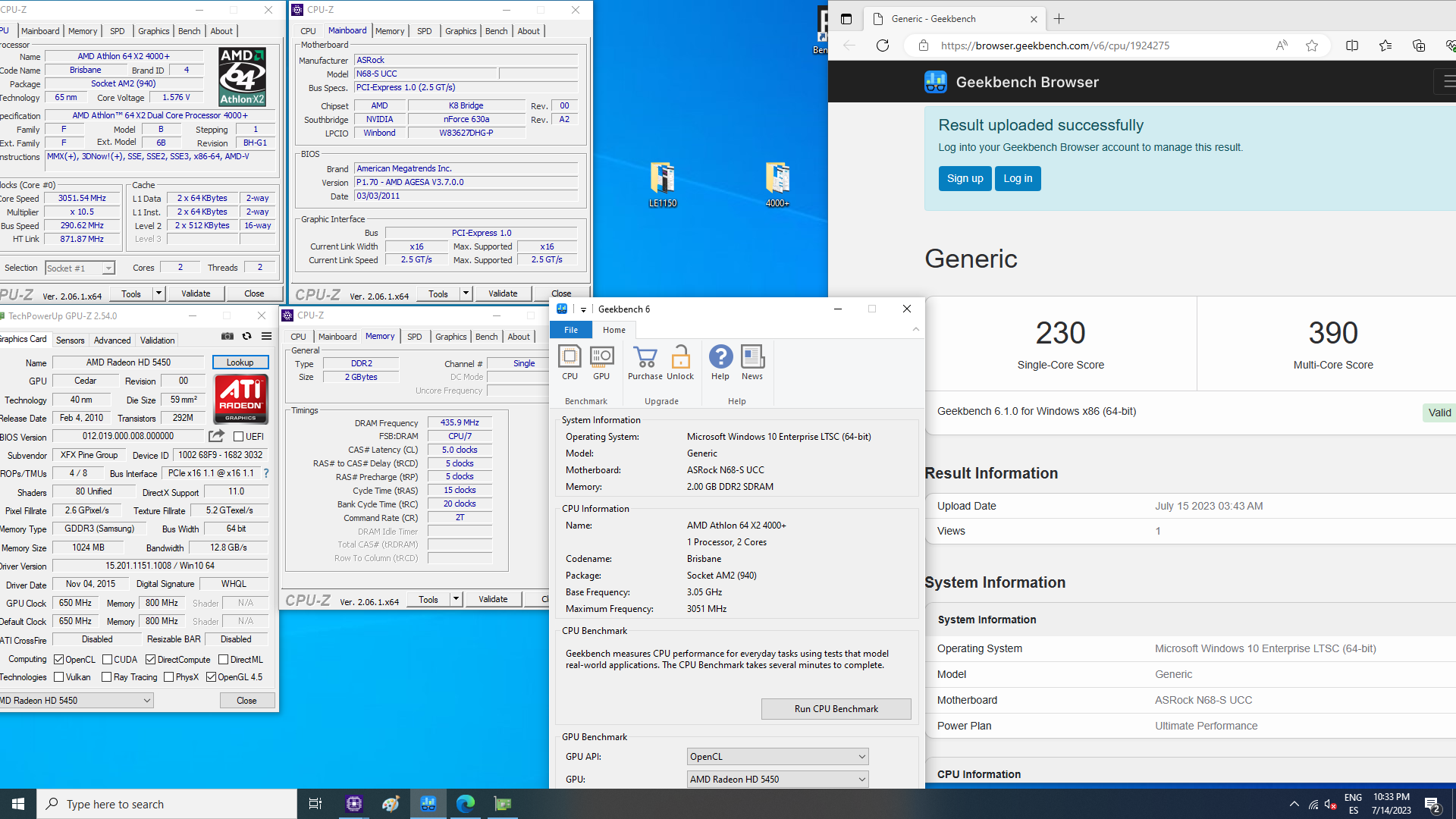
Task: Click GPU-Z refresh icon
Action: point(246,336)
